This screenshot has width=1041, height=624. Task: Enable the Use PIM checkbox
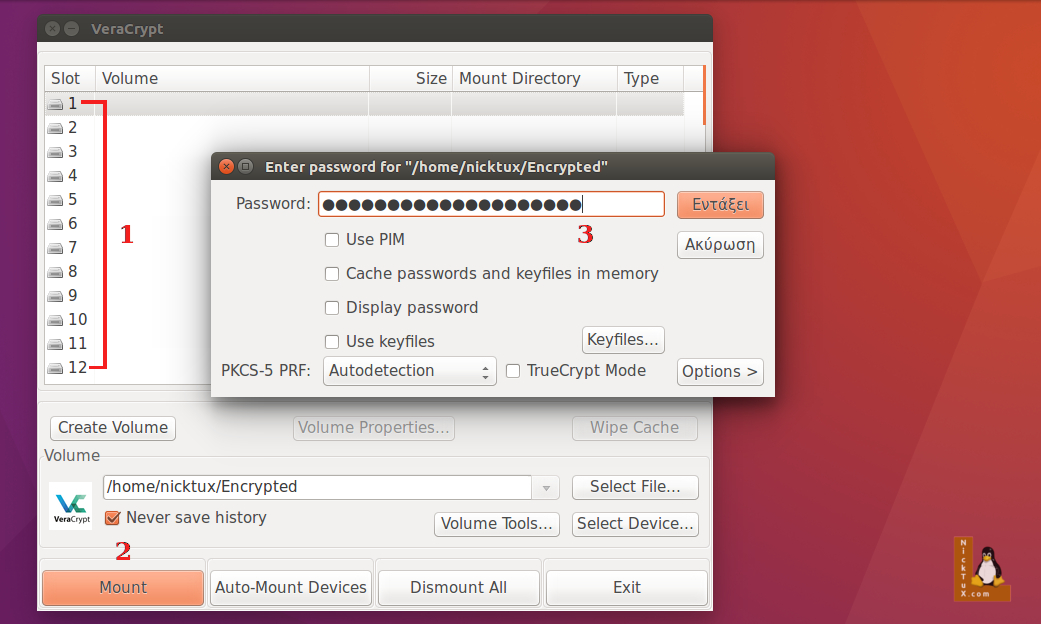pos(331,239)
